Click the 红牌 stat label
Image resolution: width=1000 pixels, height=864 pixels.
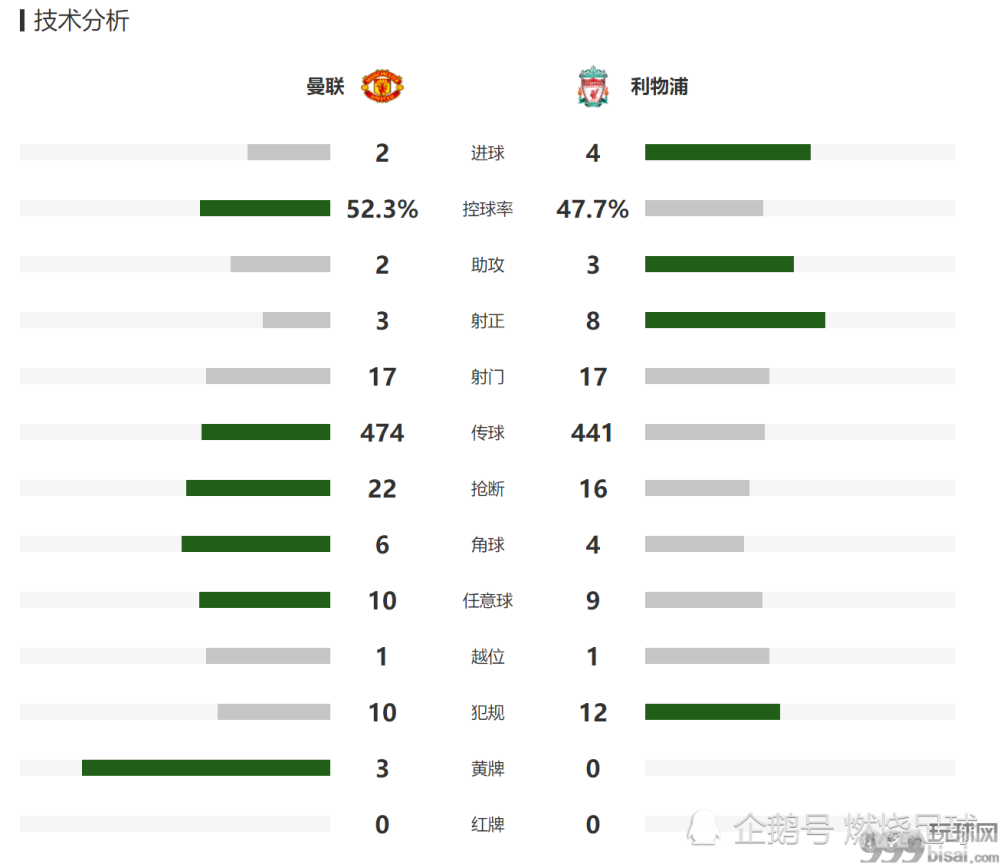click(487, 825)
